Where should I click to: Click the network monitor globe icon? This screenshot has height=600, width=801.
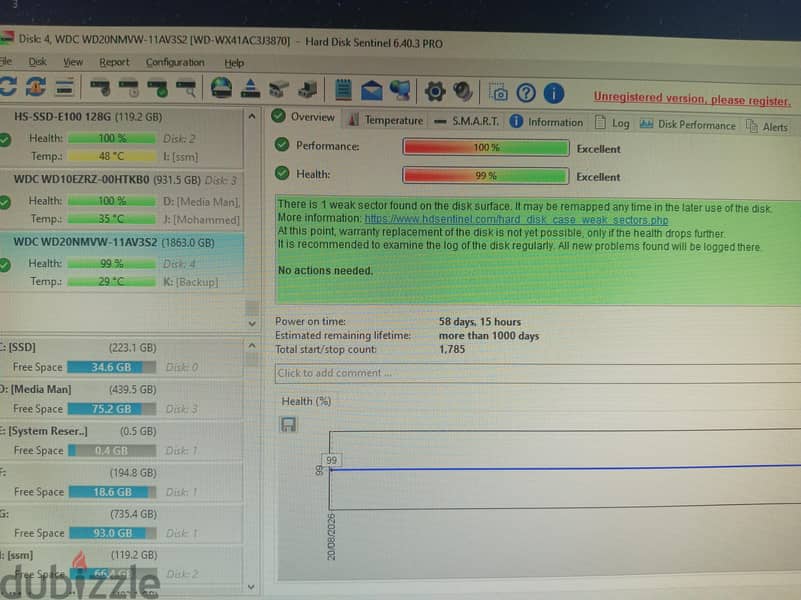(x=400, y=91)
